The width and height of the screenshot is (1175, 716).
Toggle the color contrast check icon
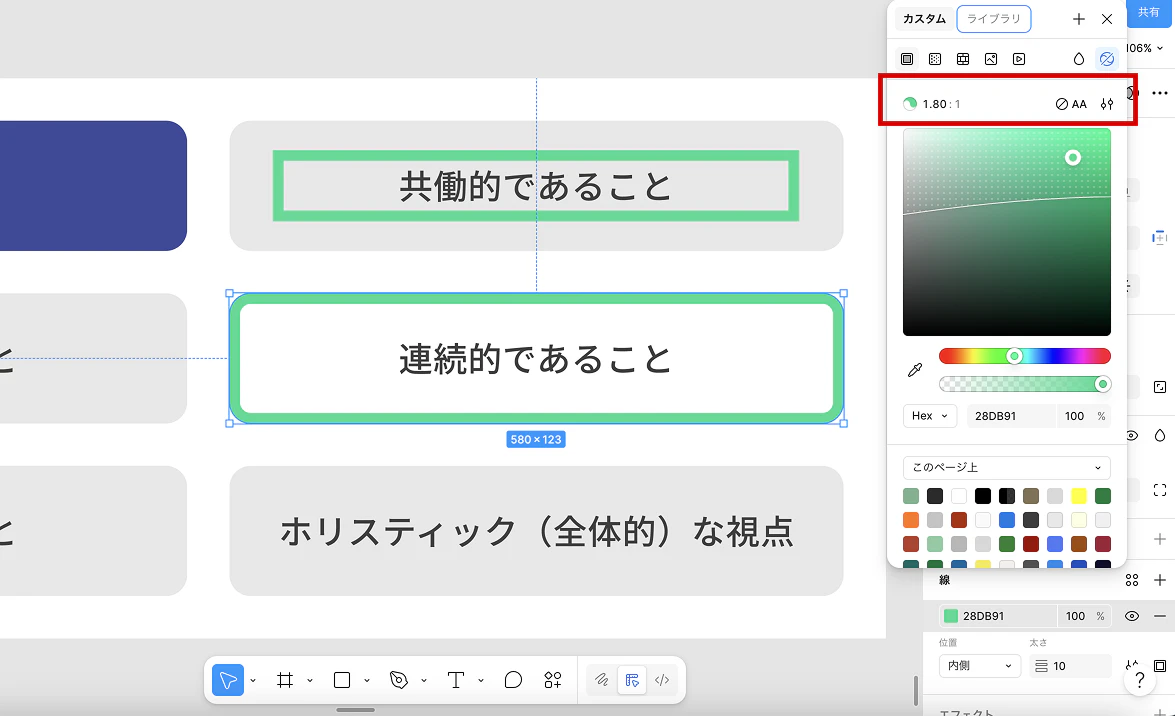(1107, 58)
